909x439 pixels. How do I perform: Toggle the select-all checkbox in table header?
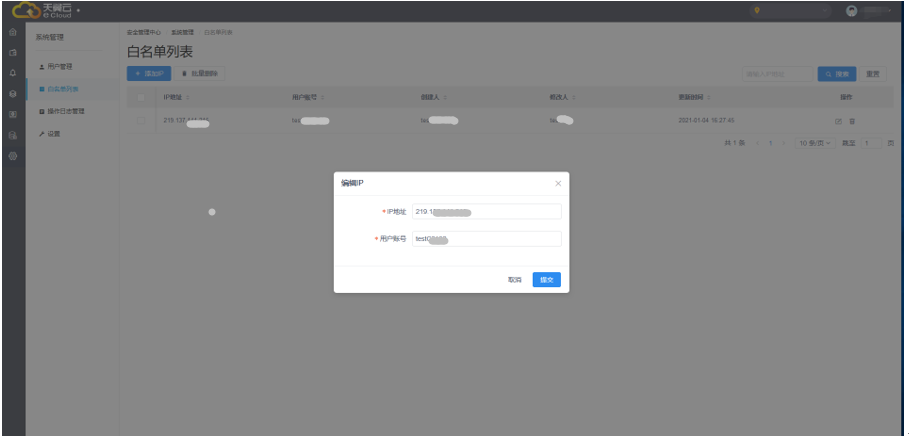[141, 97]
